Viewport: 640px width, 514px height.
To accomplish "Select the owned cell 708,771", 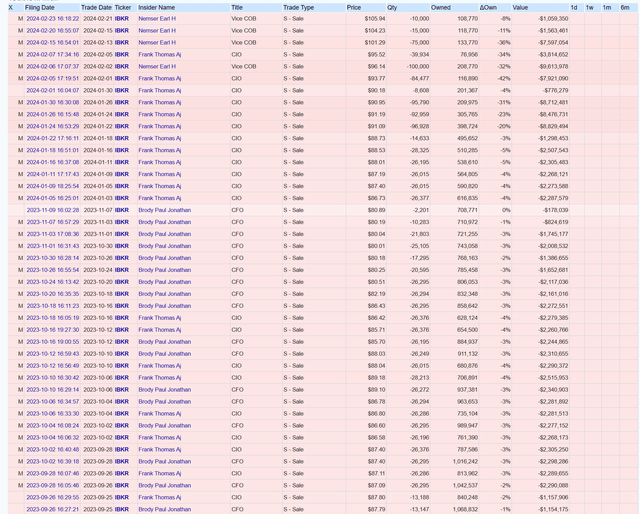I will [467, 210].
